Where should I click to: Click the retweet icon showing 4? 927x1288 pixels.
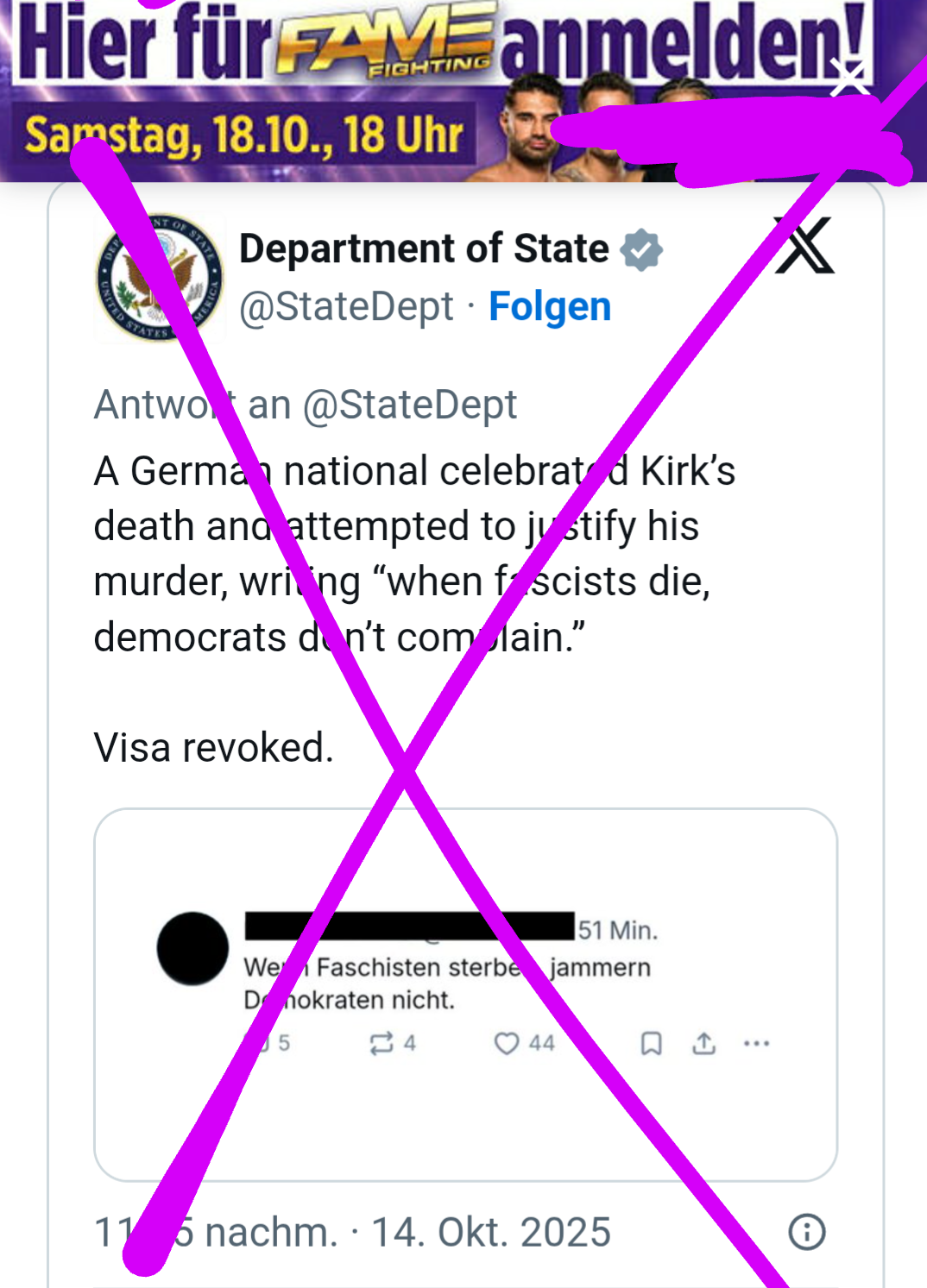pos(381,1043)
